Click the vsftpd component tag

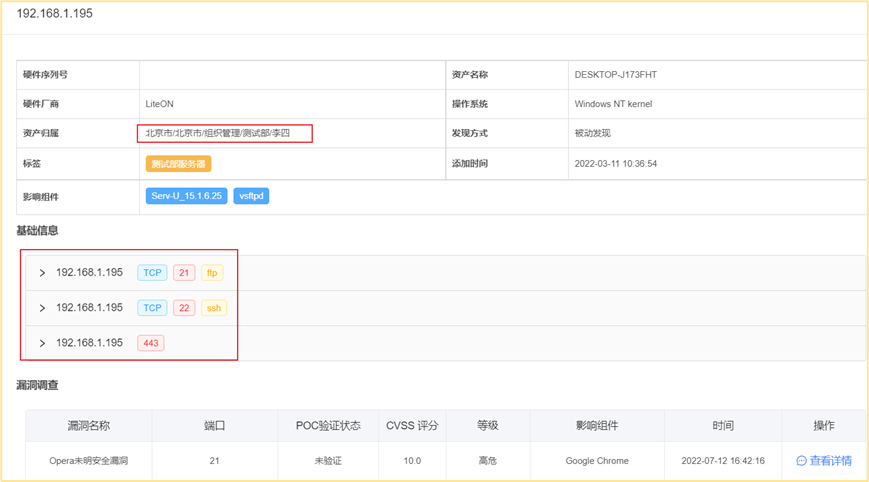tap(251, 196)
